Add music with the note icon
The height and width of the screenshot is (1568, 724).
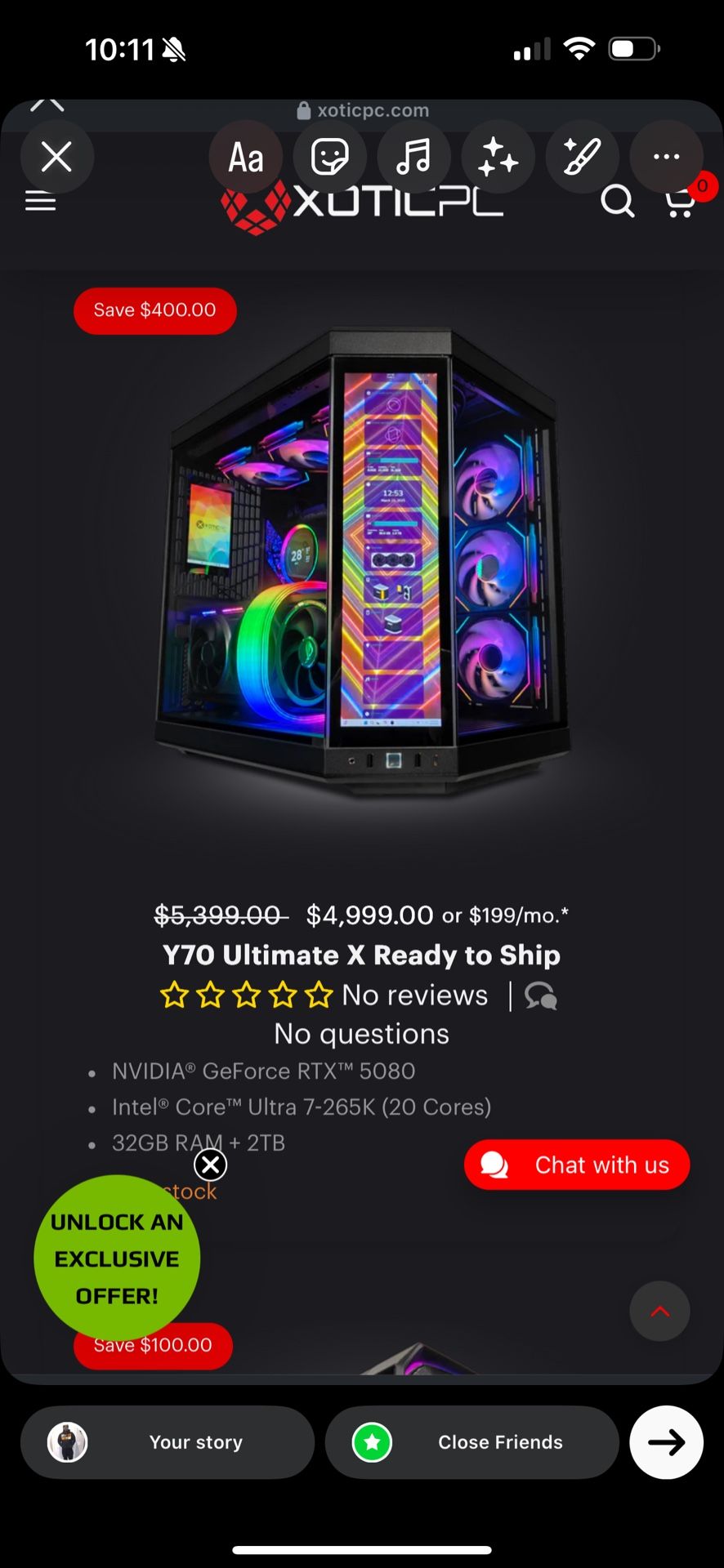413,157
